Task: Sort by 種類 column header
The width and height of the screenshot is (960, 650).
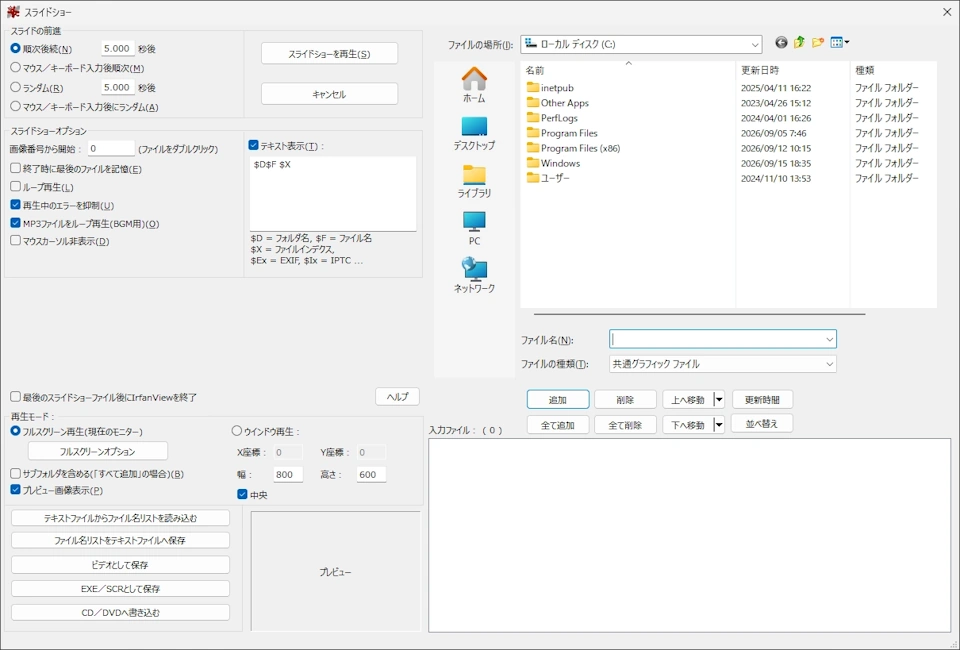Action: 893,70
